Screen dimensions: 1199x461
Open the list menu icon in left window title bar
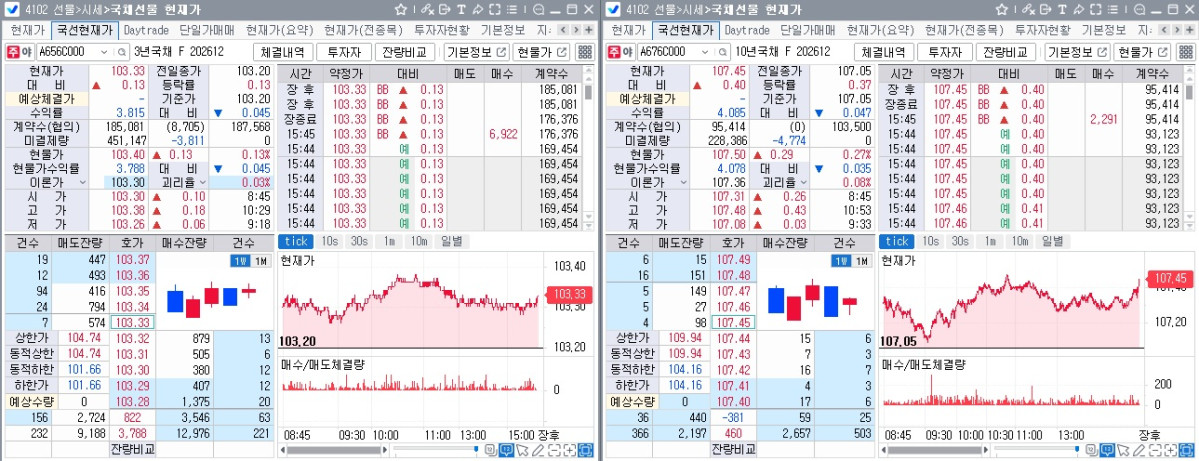click(x=512, y=10)
